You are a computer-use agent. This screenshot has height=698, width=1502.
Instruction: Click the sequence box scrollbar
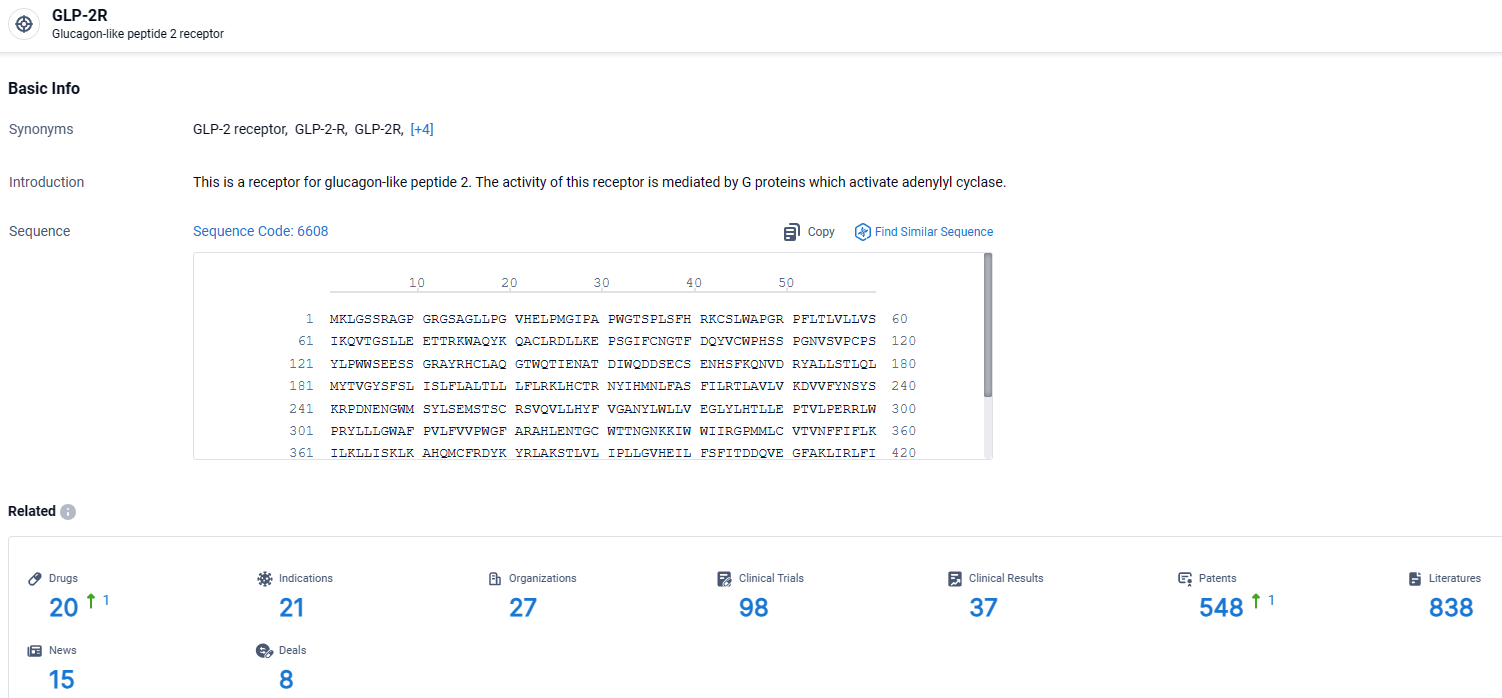988,325
